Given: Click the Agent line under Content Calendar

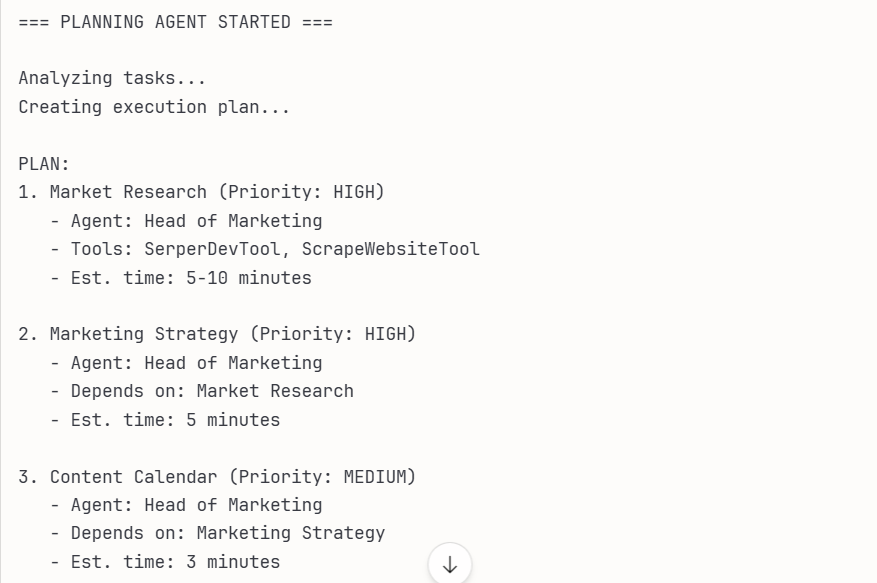Looking at the screenshot, I should coord(186,505).
